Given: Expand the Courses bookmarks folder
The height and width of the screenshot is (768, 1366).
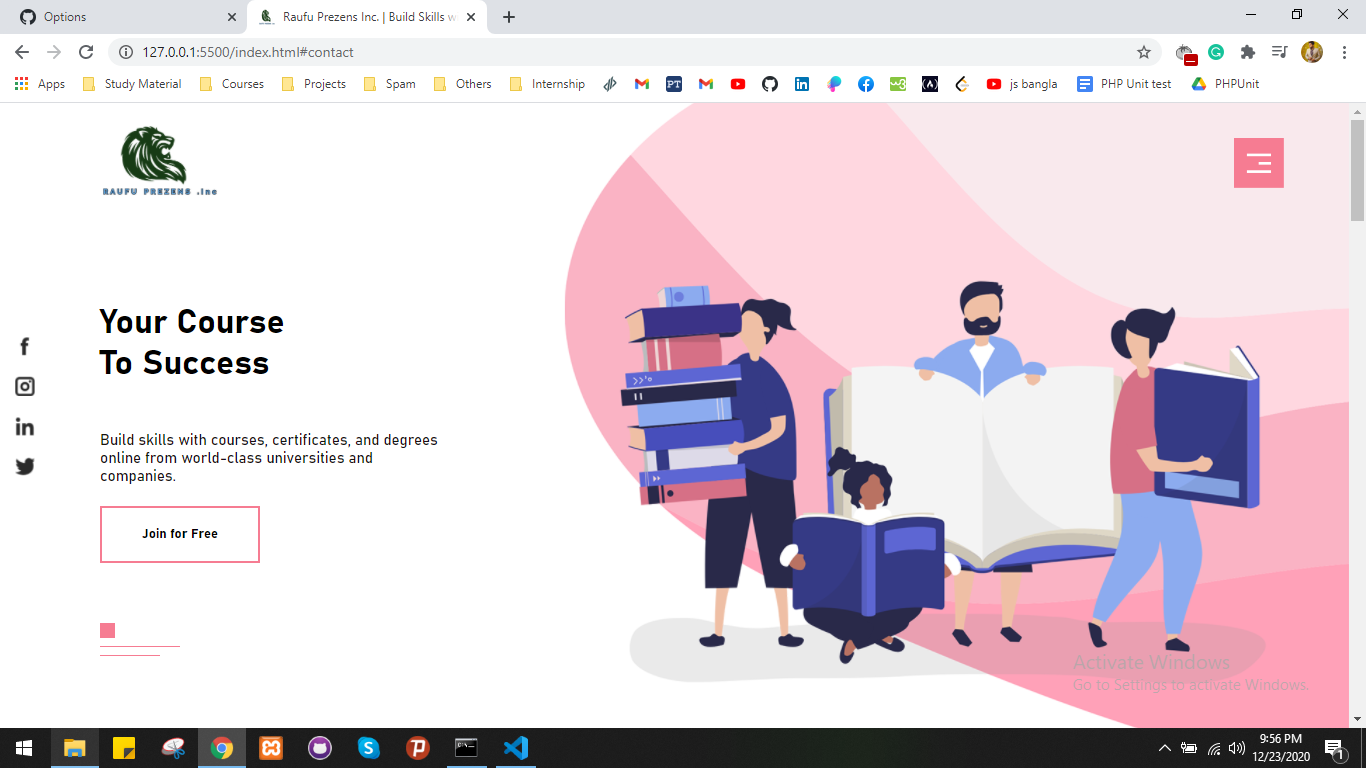Looking at the screenshot, I should pyautogui.click(x=233, y=84).
